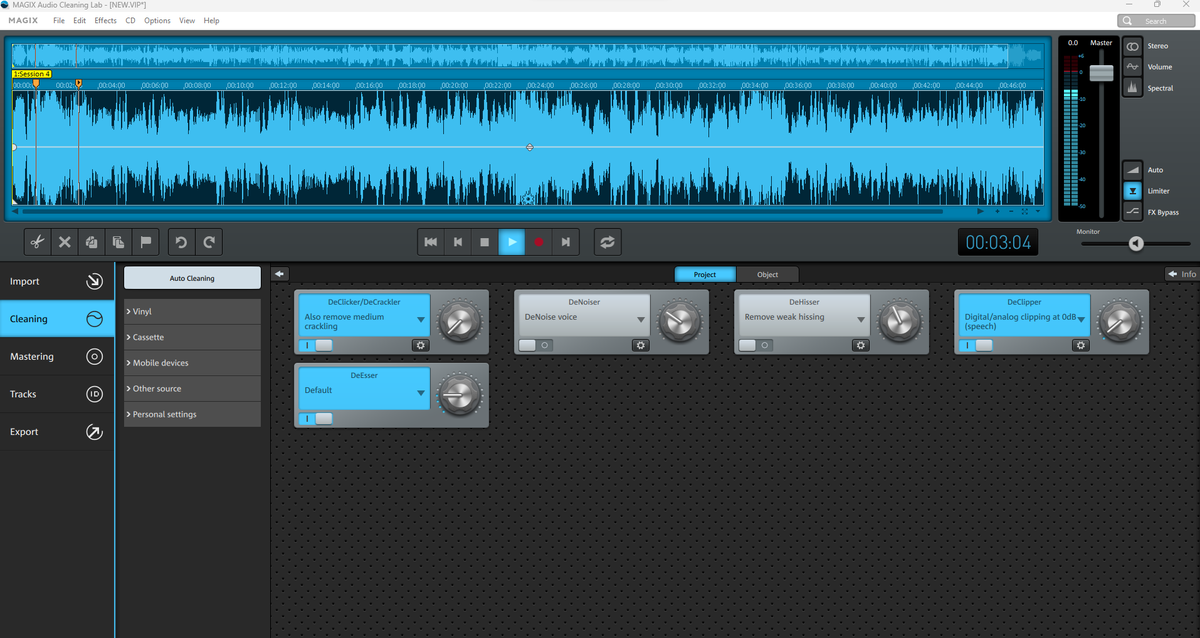Open the Help menu
This screenshot has height=638, width=1200.
pyautogui.click(x=211, y=20)
